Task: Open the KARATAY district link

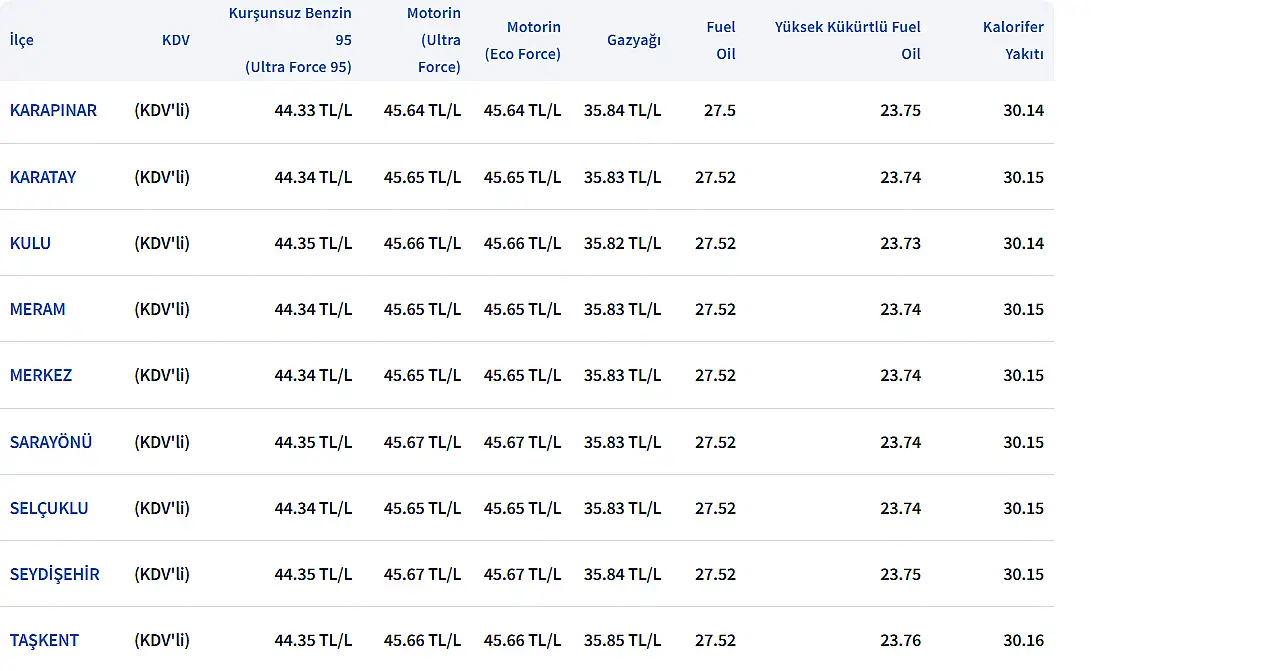Action: 43,177
